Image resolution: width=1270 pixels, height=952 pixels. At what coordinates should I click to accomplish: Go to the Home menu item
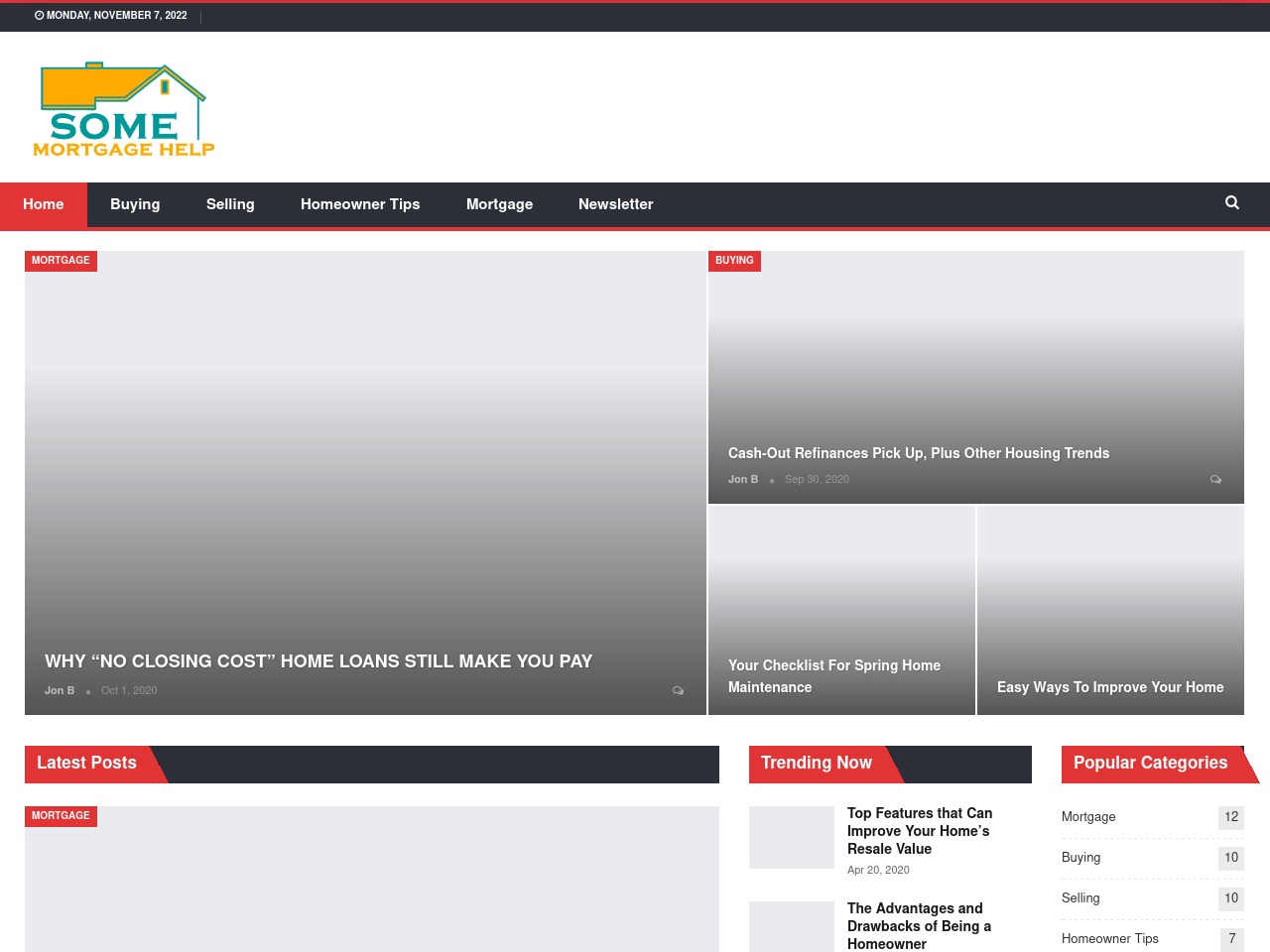[x=44, y=204]
